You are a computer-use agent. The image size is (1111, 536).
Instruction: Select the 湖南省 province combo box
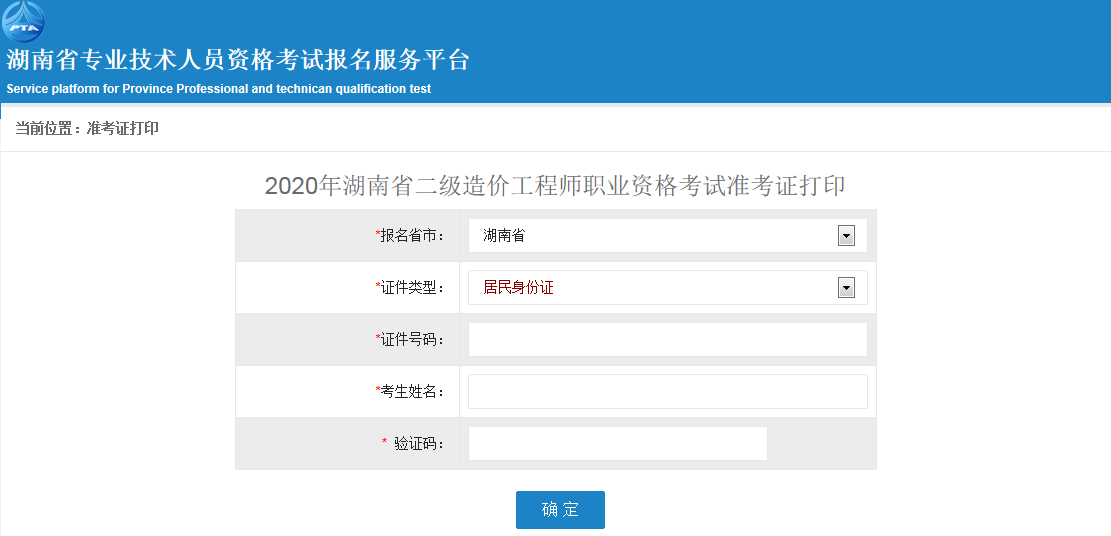tap(667, 235)
